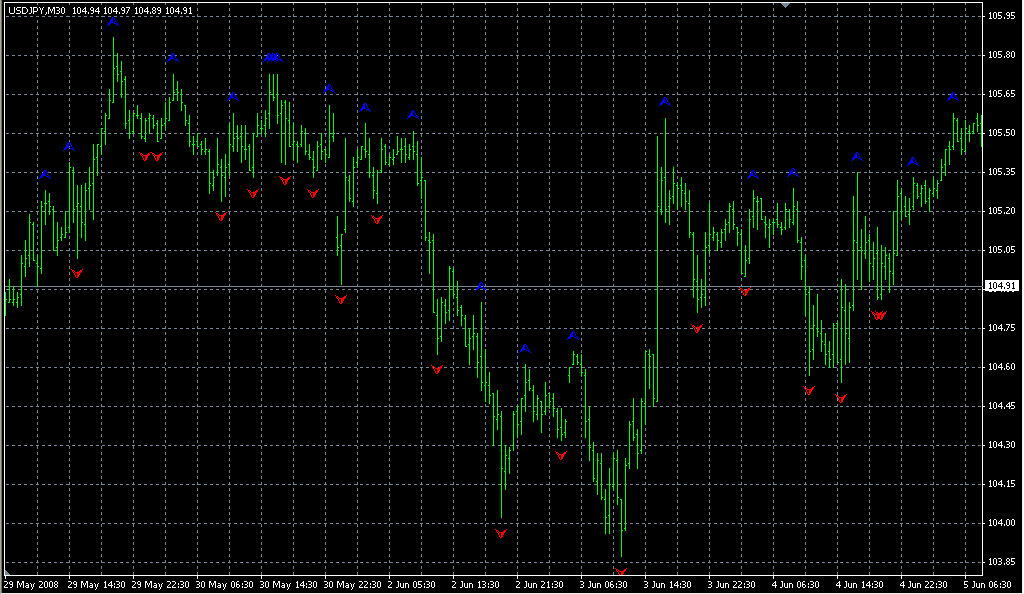This screenshot has height=594, width=1024.
Task: Click the USDJPY,M30 chart title text
Action: click(x=36, y=11)
